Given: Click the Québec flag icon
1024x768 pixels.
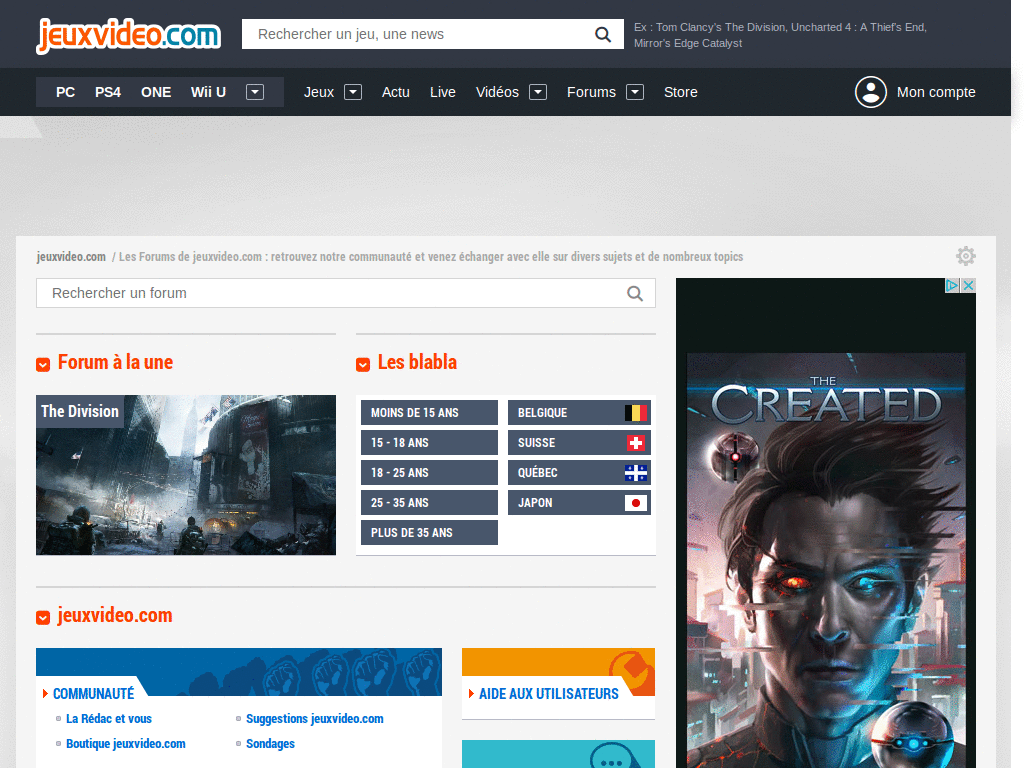Looking at the screenshot, I should tap(635, 473).
